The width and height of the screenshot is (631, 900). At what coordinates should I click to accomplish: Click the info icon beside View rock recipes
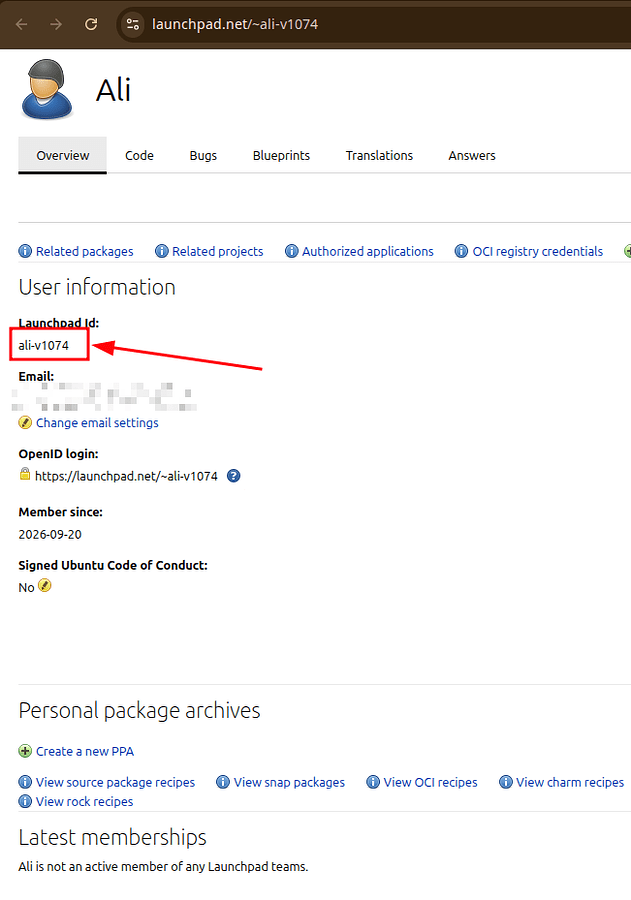[x=25, y=801]
